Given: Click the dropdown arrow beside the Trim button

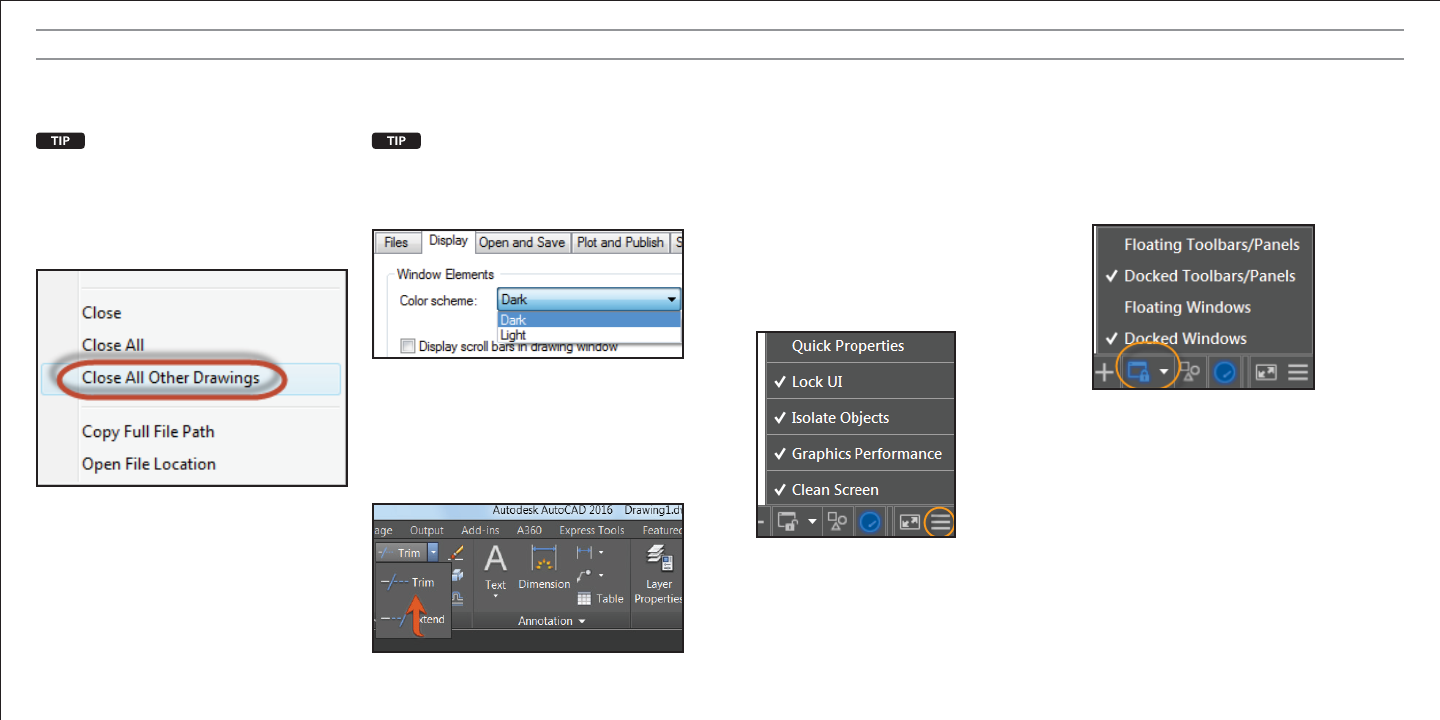Looking at the screenshot, I should pos(433,552).
